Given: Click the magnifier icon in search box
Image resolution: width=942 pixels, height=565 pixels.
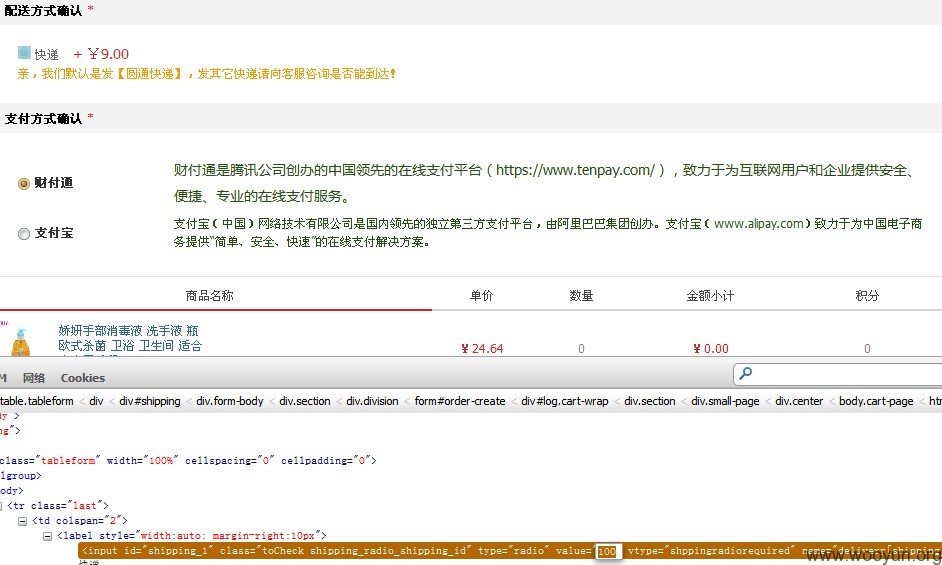Looking at the screenshot, I should pos(746,373).
